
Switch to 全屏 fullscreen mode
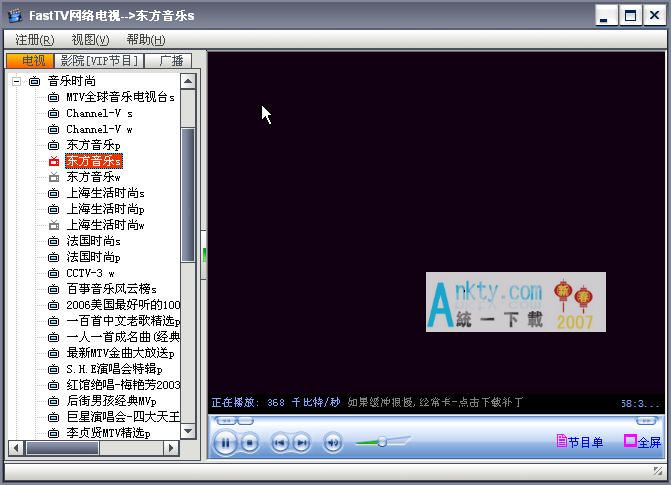(642, 442)
